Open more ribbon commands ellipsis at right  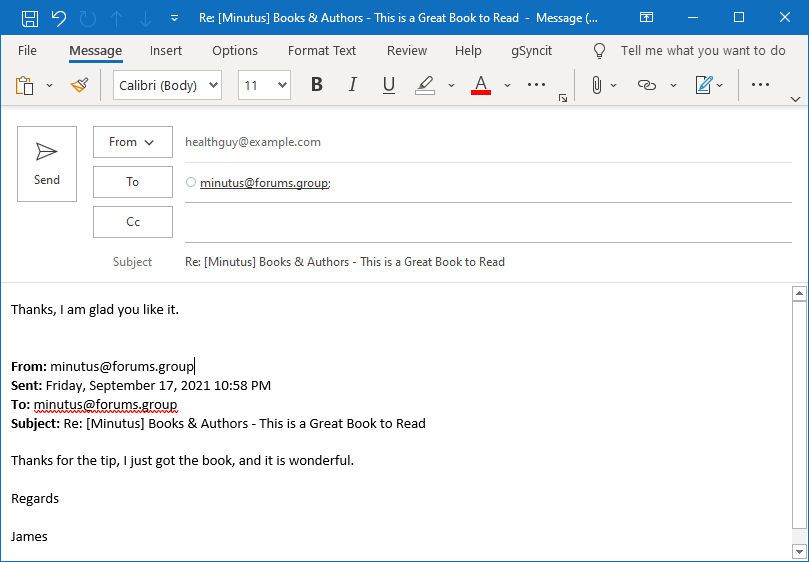coord(760,85)
